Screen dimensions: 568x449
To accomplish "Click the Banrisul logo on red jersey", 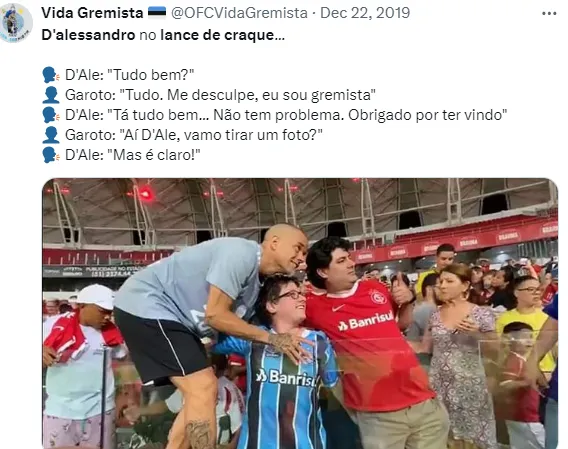I will click(366, 321).
